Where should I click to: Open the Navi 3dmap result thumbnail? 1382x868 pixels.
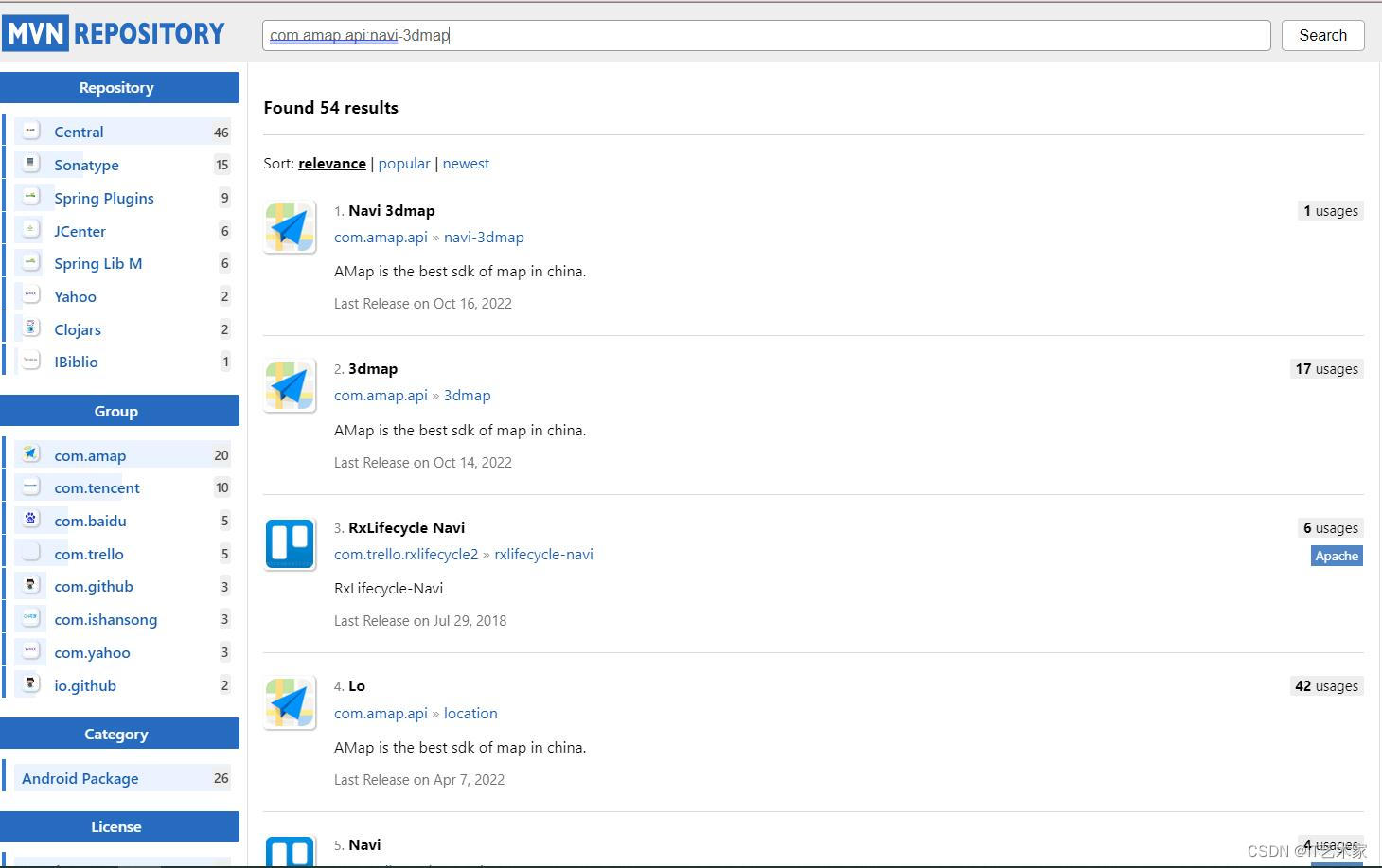[290, 227]
